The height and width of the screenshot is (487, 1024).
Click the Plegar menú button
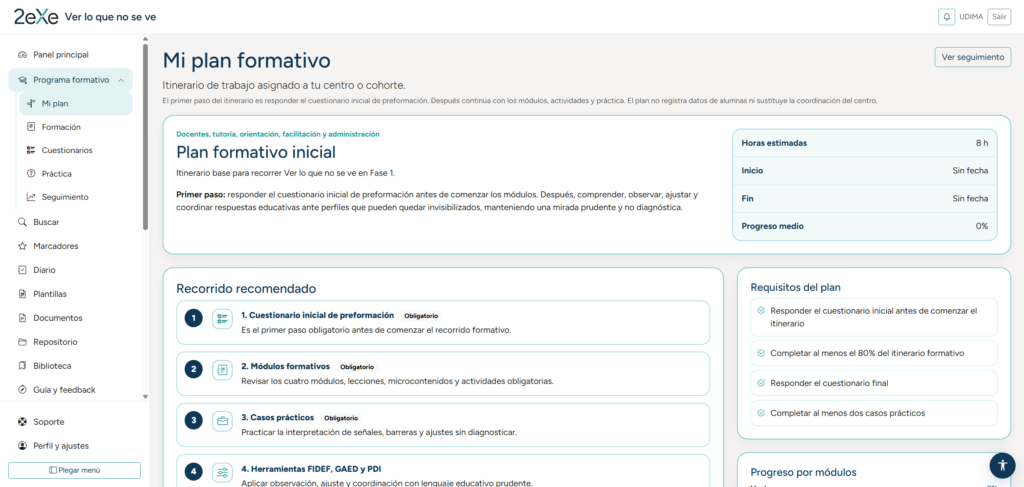74,470
